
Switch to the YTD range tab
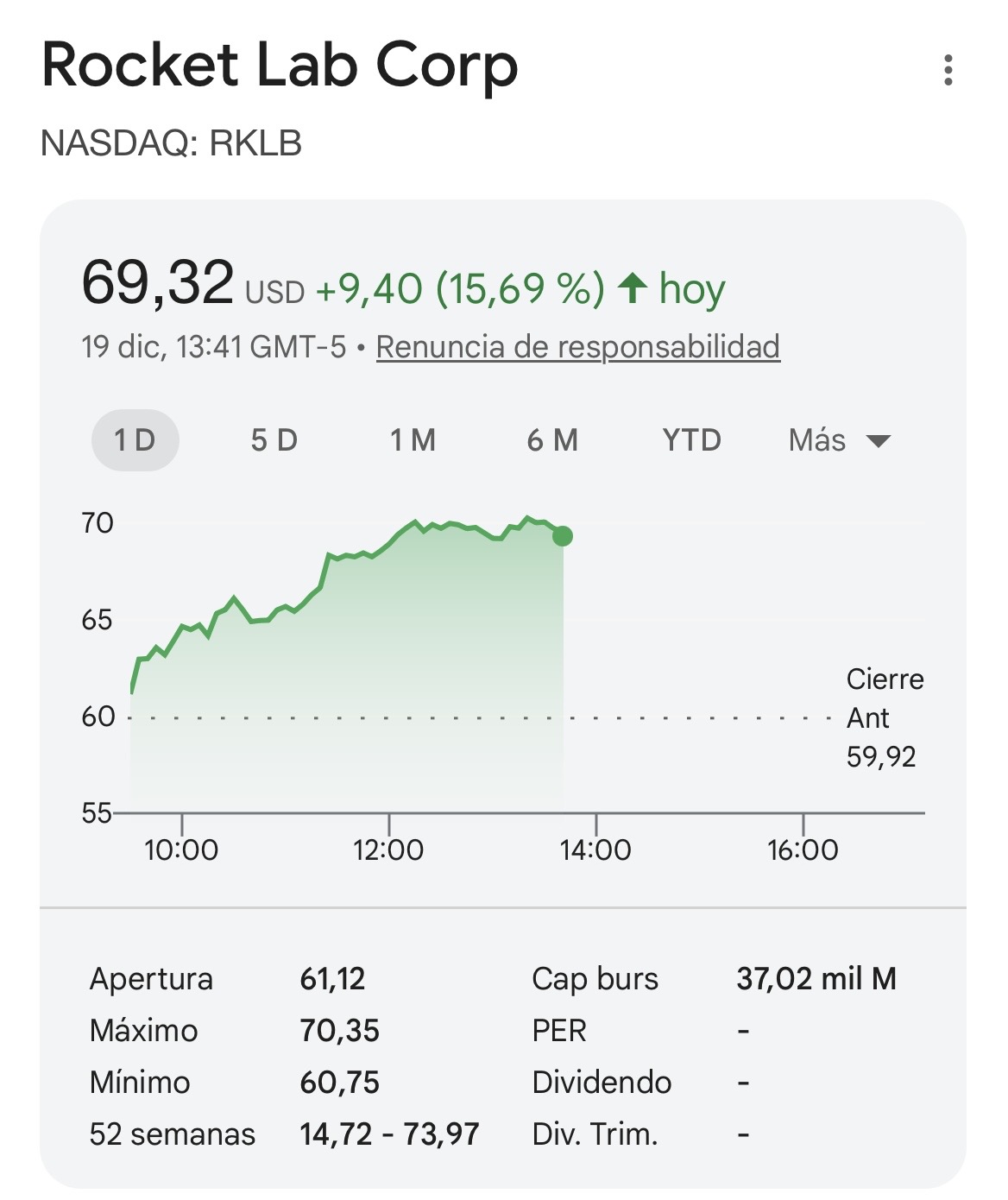click(691, 440)
